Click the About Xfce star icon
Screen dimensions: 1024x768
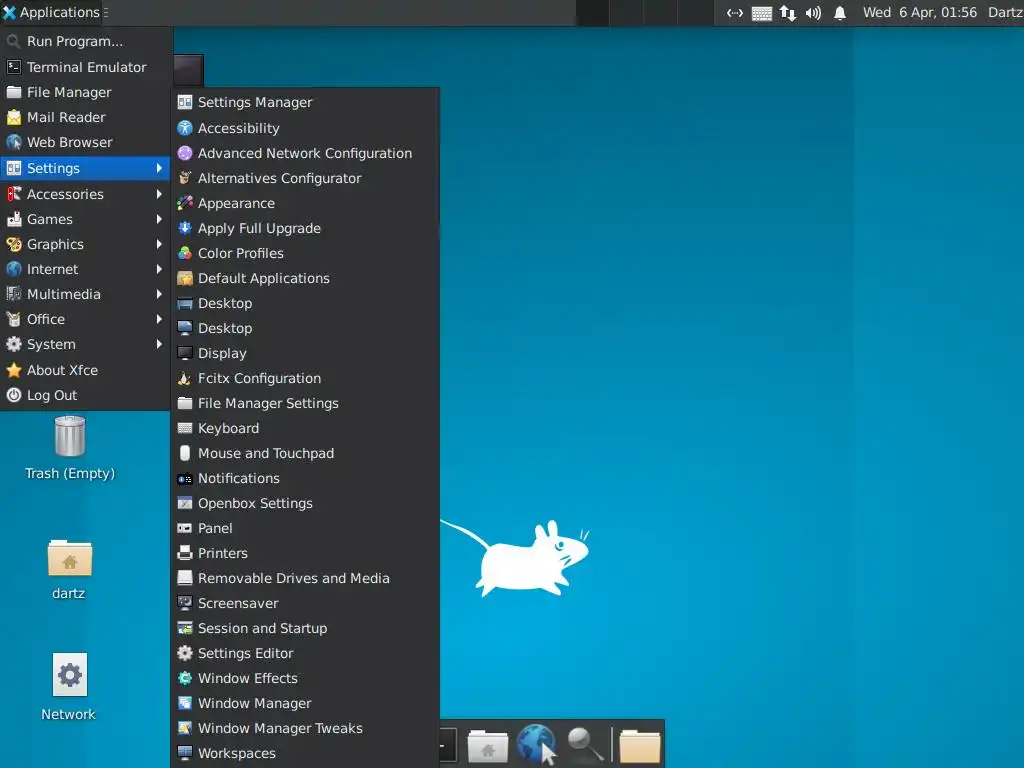[x=13, y=370]
